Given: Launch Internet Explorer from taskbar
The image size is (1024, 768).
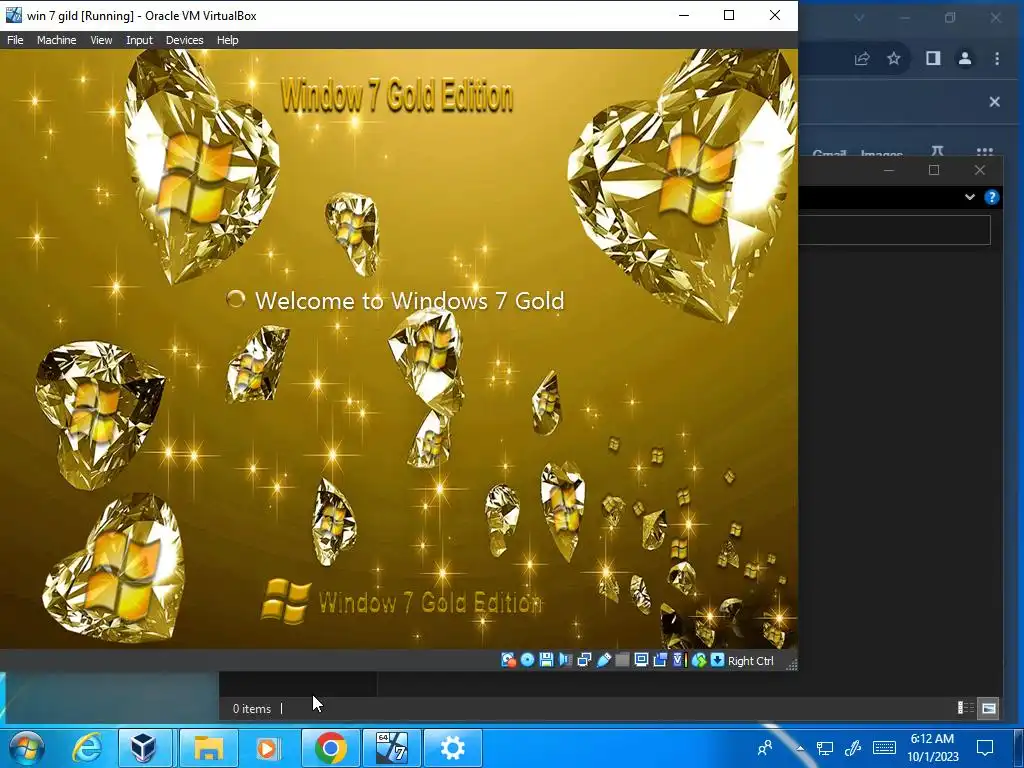Looking at the screenshot, I should click(86, 748).
